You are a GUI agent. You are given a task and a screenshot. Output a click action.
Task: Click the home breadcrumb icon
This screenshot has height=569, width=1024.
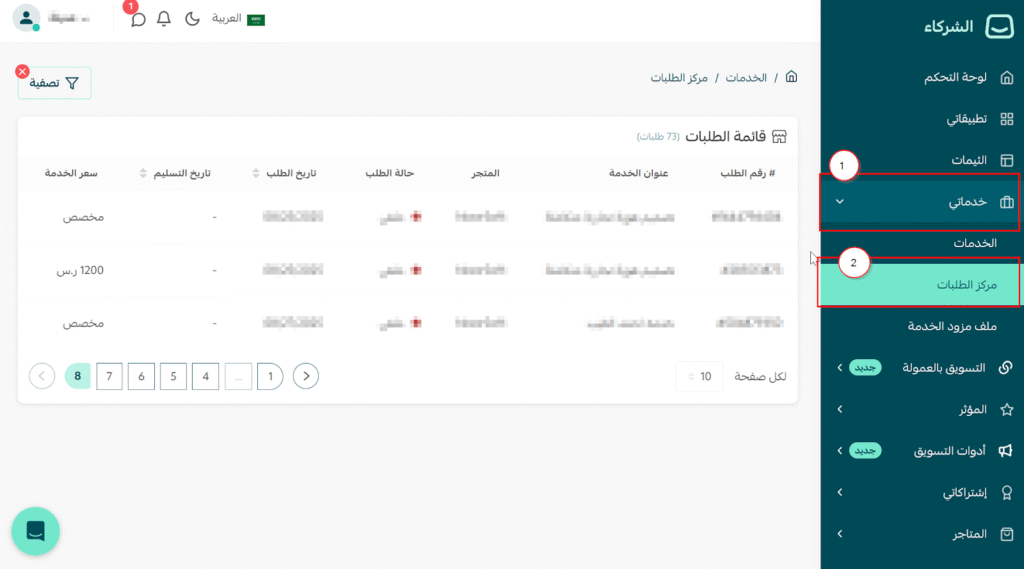click(x=792, y=77)
